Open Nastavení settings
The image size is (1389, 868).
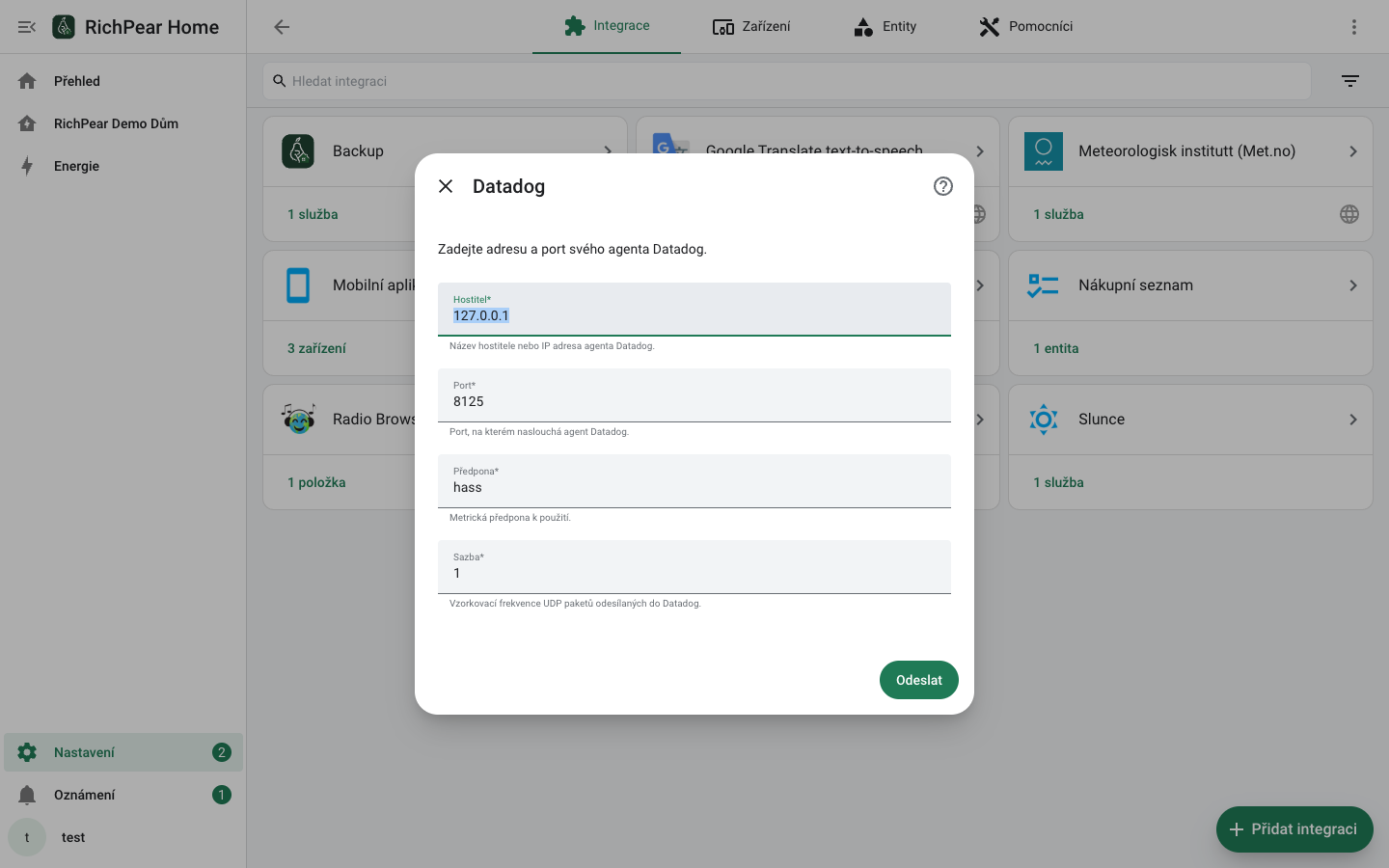click(x=123, y=752)
